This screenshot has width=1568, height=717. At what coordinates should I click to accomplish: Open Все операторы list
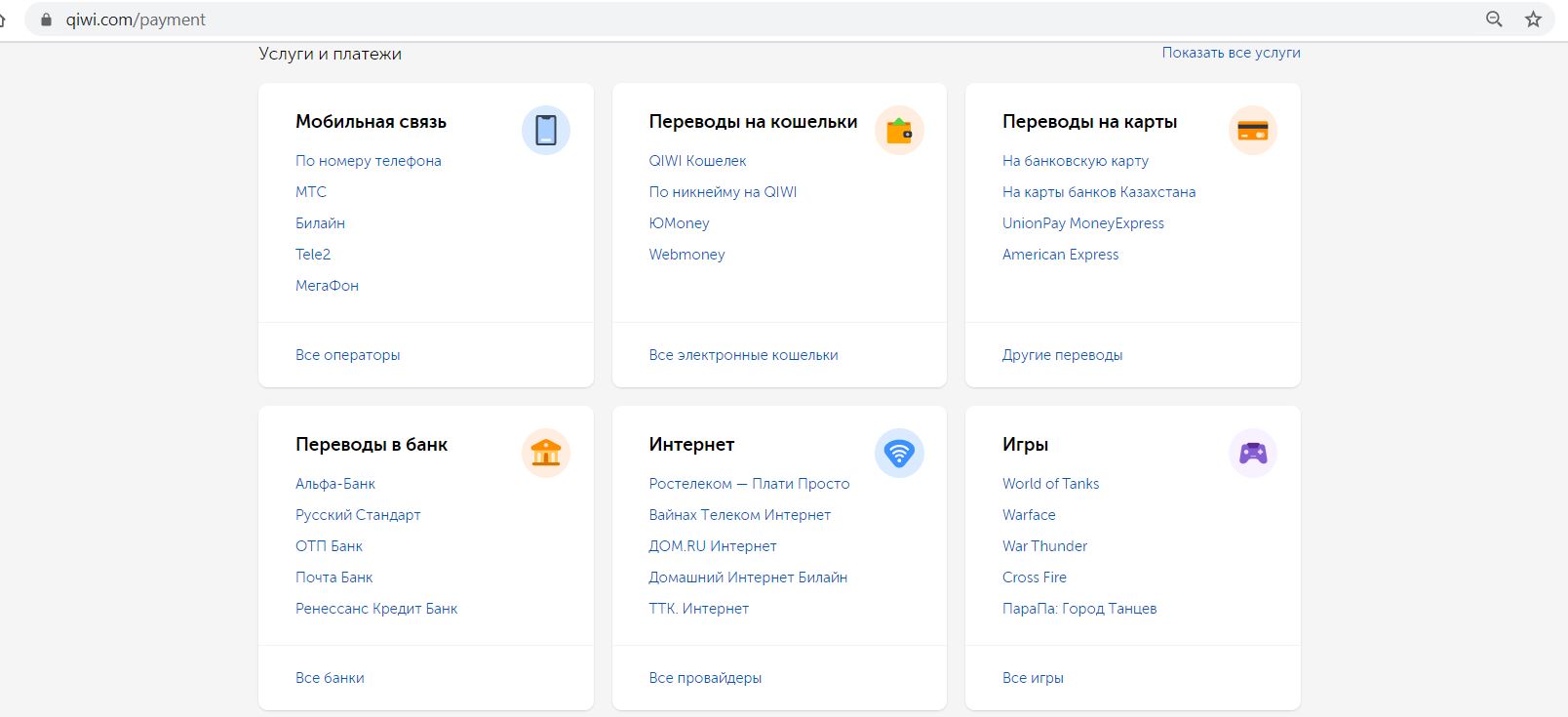pos(348,355)
